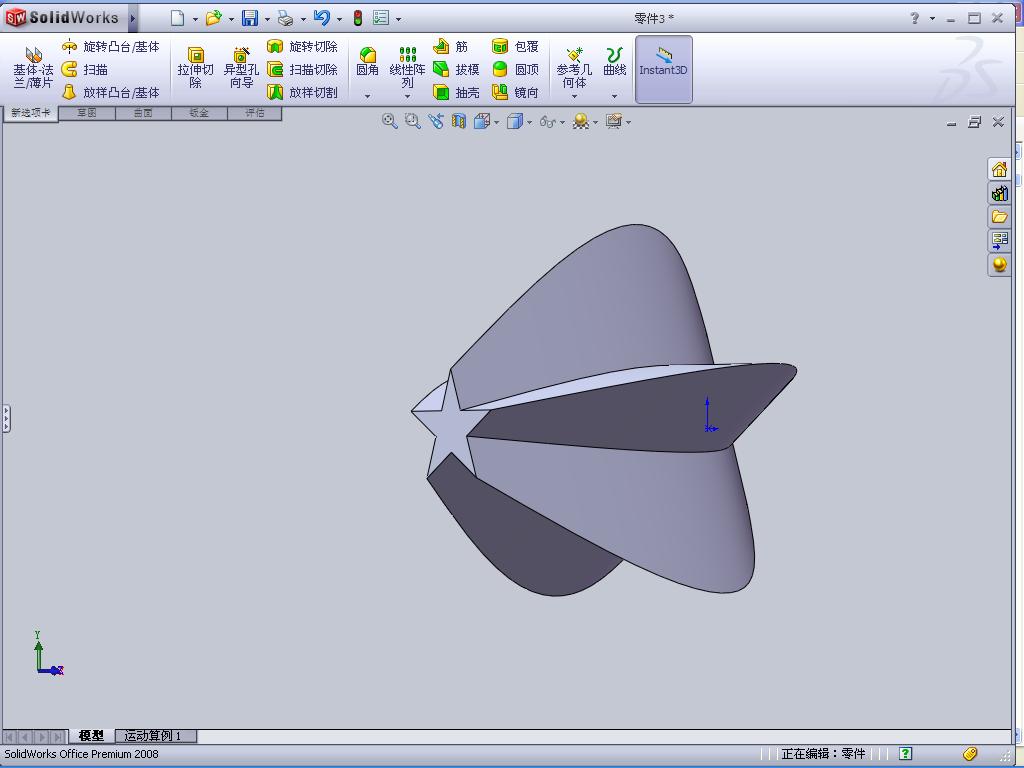
Task: Select Lofted Cut (放样切割)
Action: tap(302, 92)
